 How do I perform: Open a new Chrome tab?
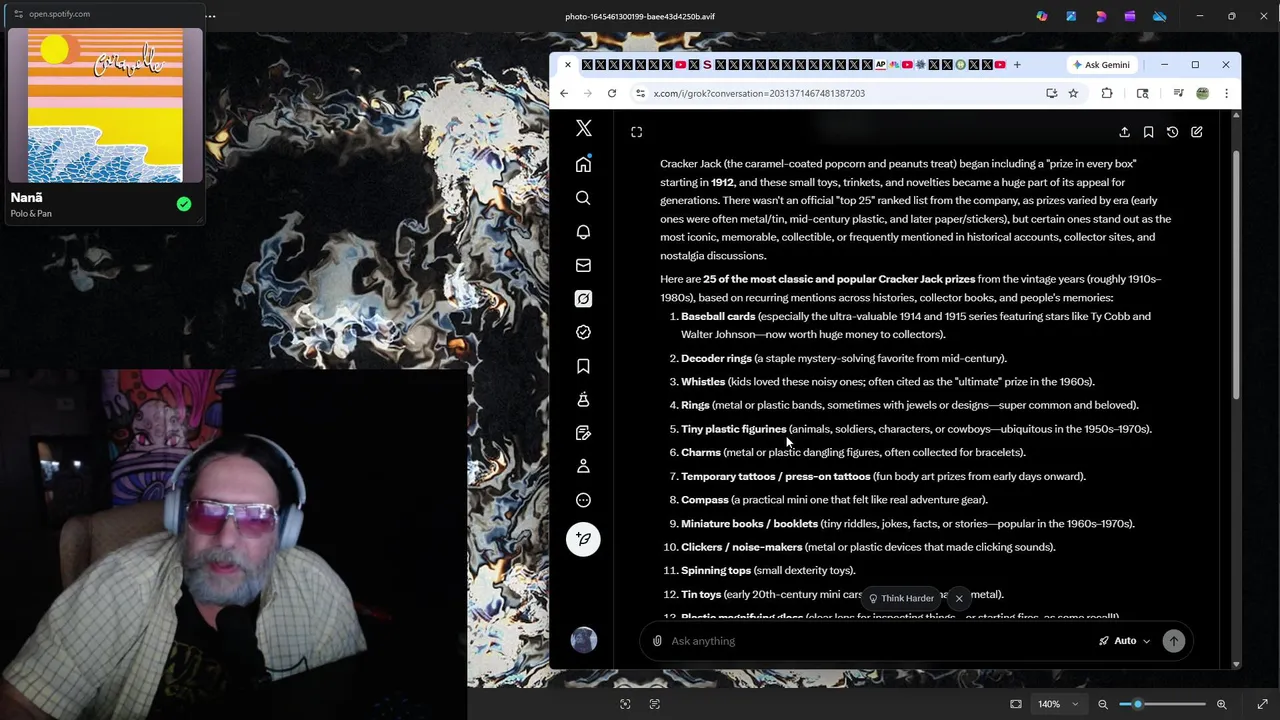1017,65
